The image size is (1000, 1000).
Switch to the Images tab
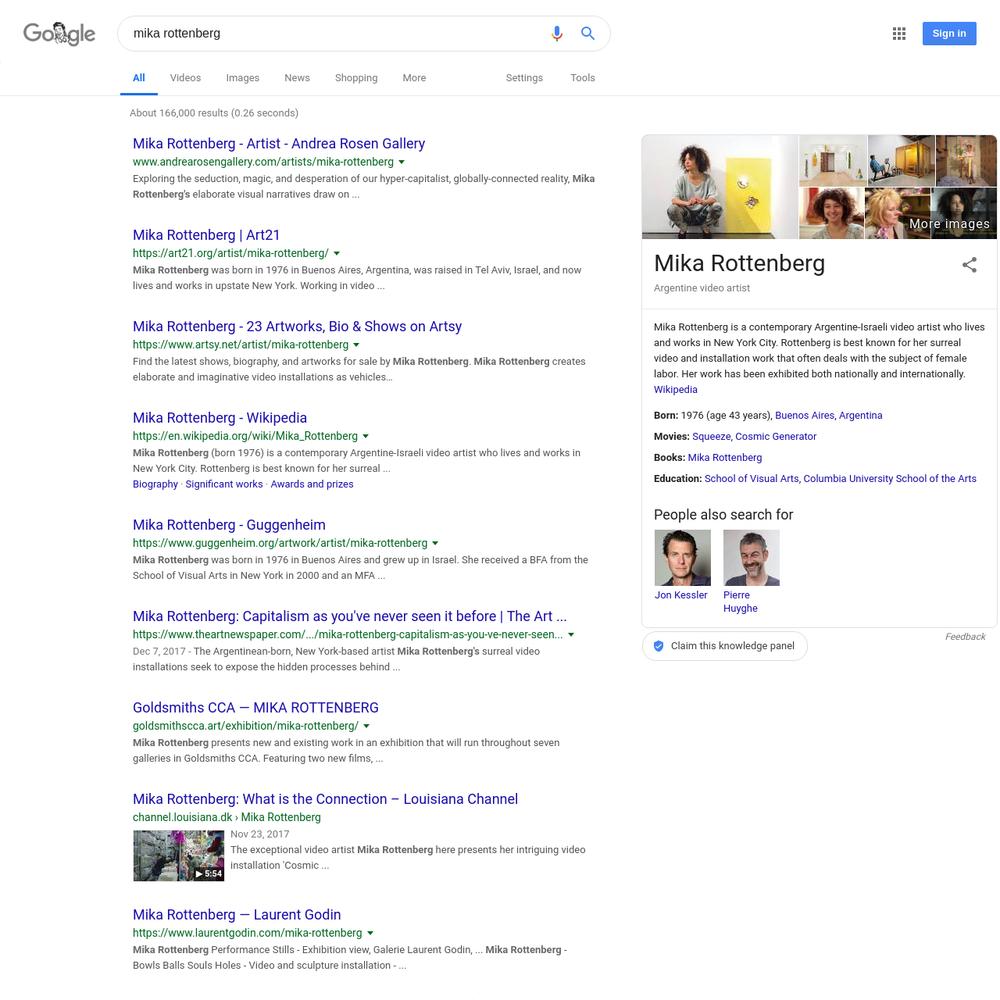click(242, 78)
